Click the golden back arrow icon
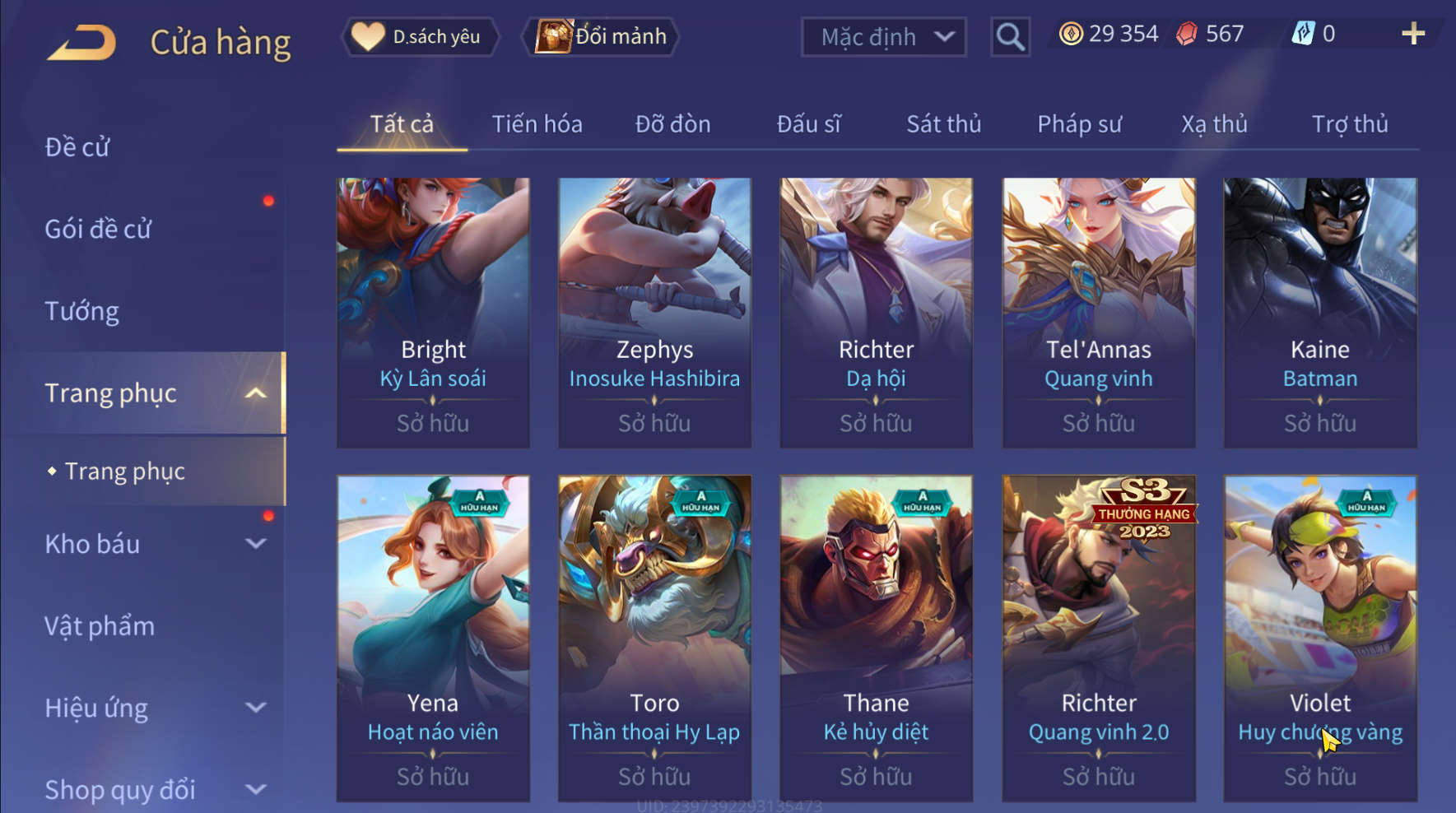1456x813 pixels. pos(81,42)
